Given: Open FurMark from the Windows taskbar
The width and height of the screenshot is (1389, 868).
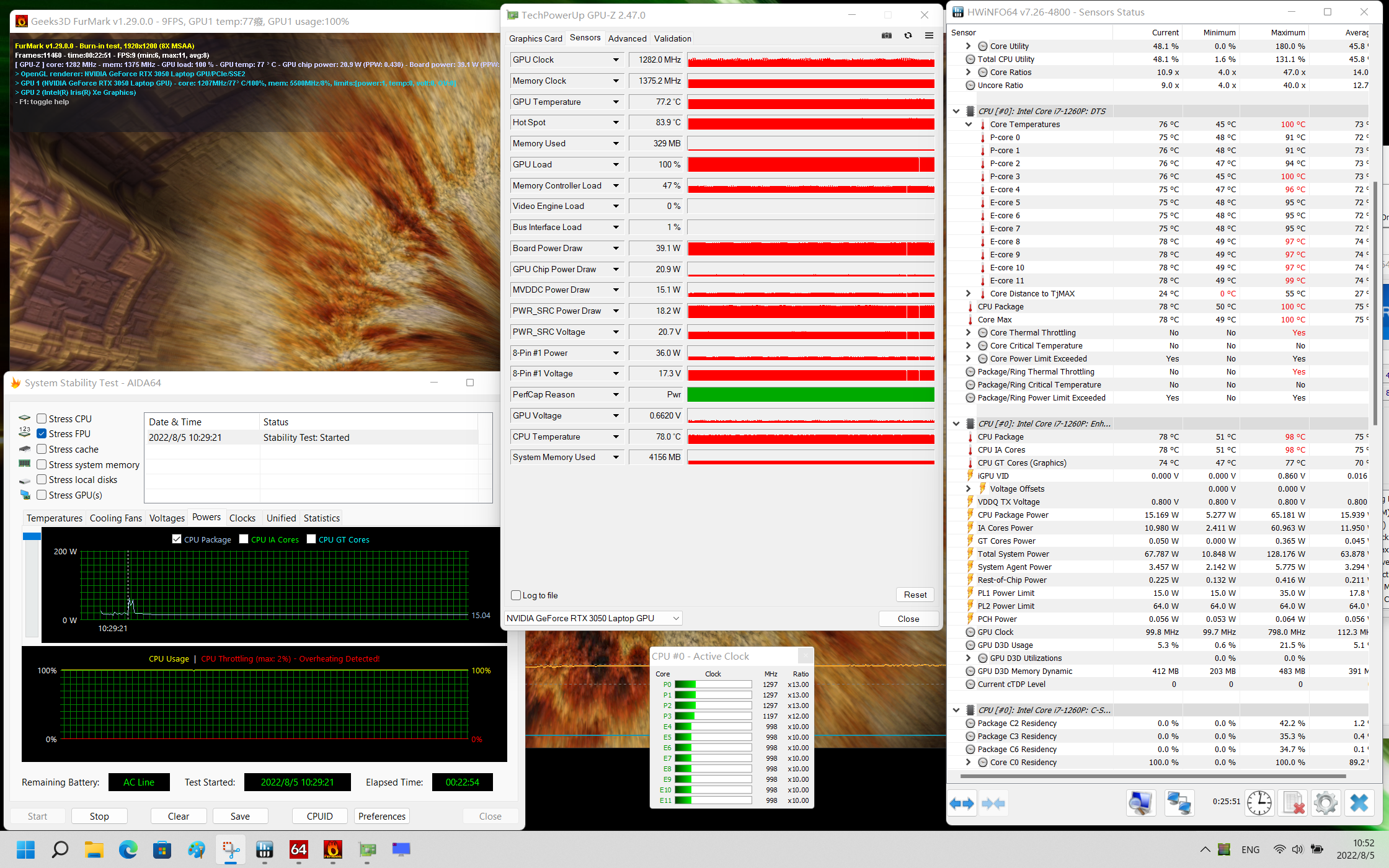Looking at the screenshot, I should [x=333, y=849].
